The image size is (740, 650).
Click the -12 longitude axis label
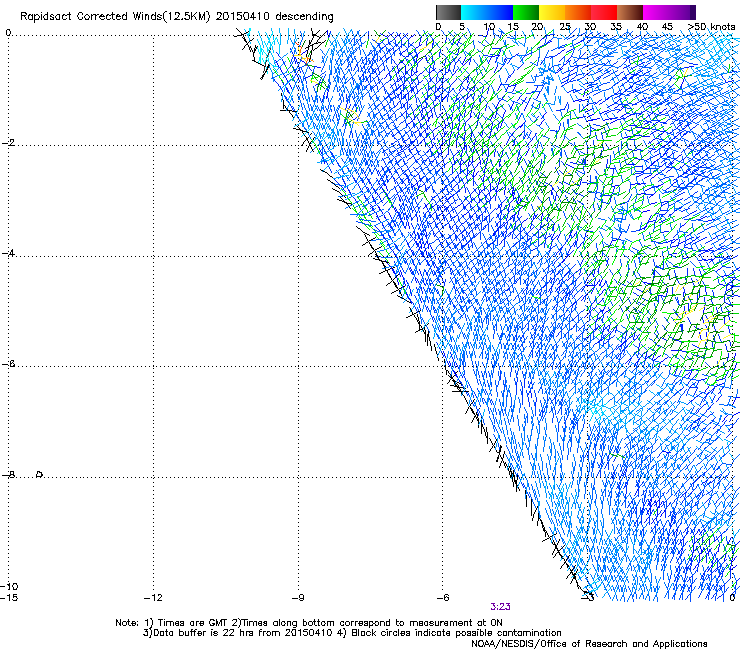(x=153, y=598)
